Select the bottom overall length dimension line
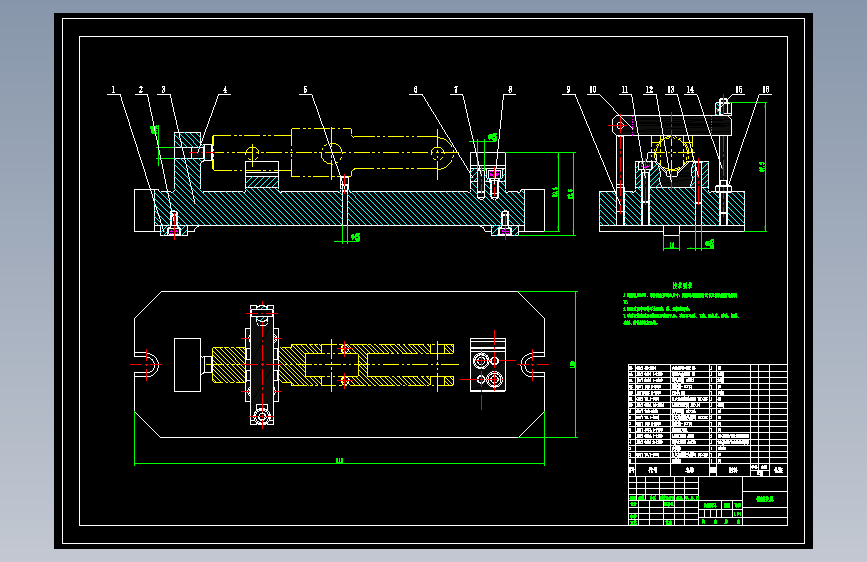 coord(340,461)
